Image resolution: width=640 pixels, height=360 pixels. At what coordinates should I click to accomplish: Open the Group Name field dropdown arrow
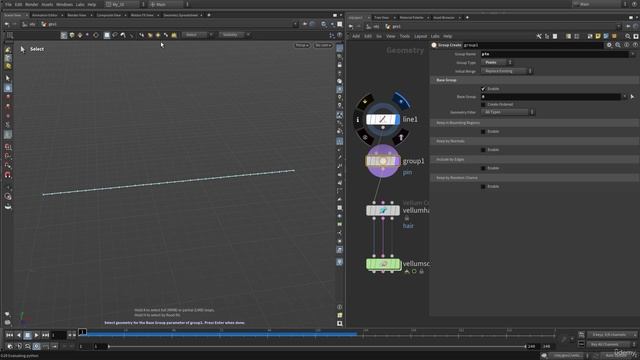633,54
